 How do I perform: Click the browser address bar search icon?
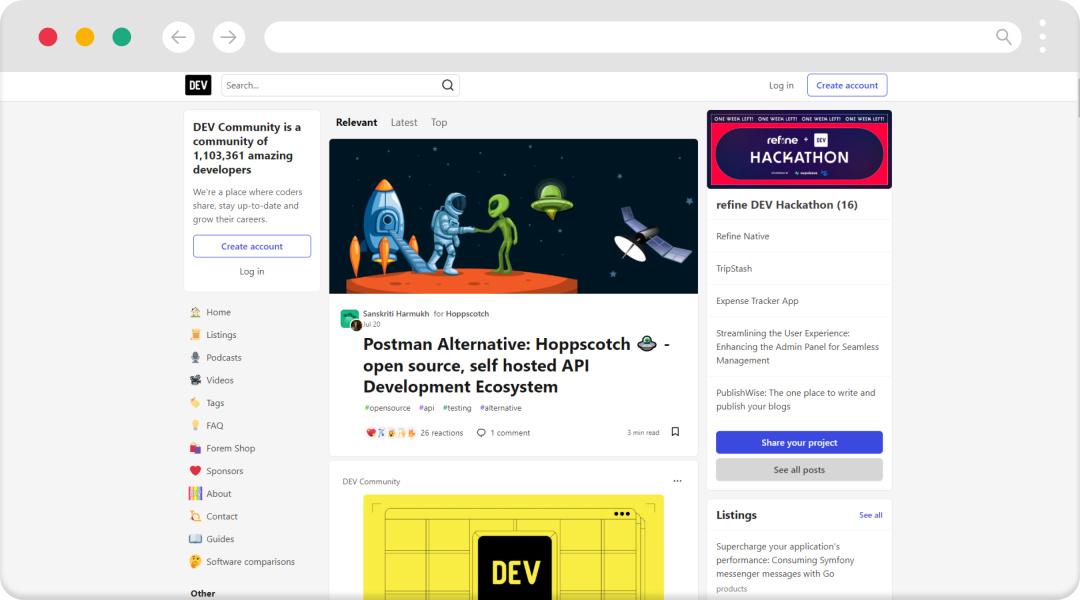1004,37
